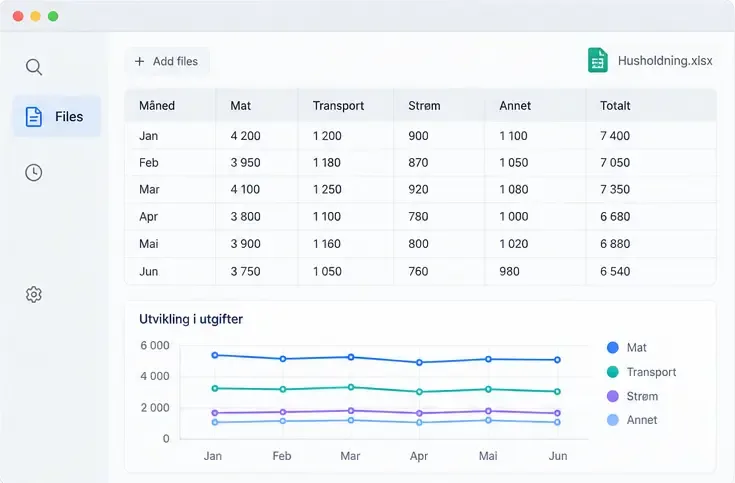Click the purple Strøm legend swatch

613,396
